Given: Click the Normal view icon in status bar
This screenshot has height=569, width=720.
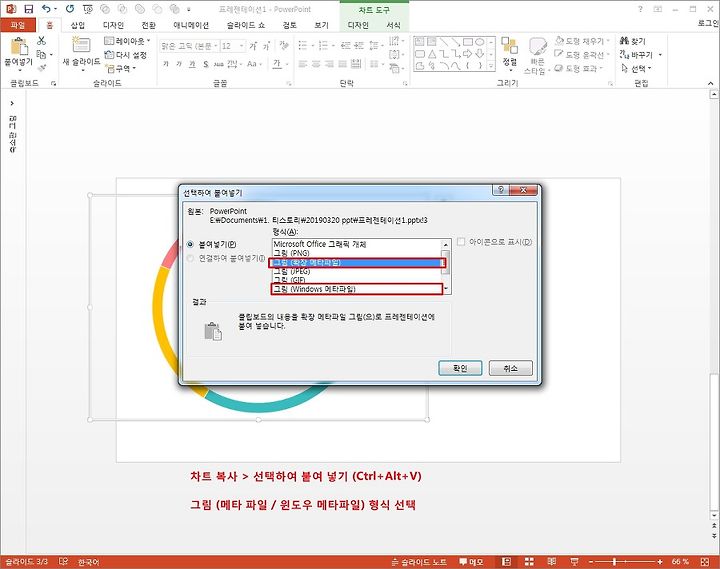Looking at the screenshot, I should pyautogui.click(x=506, y=562).
